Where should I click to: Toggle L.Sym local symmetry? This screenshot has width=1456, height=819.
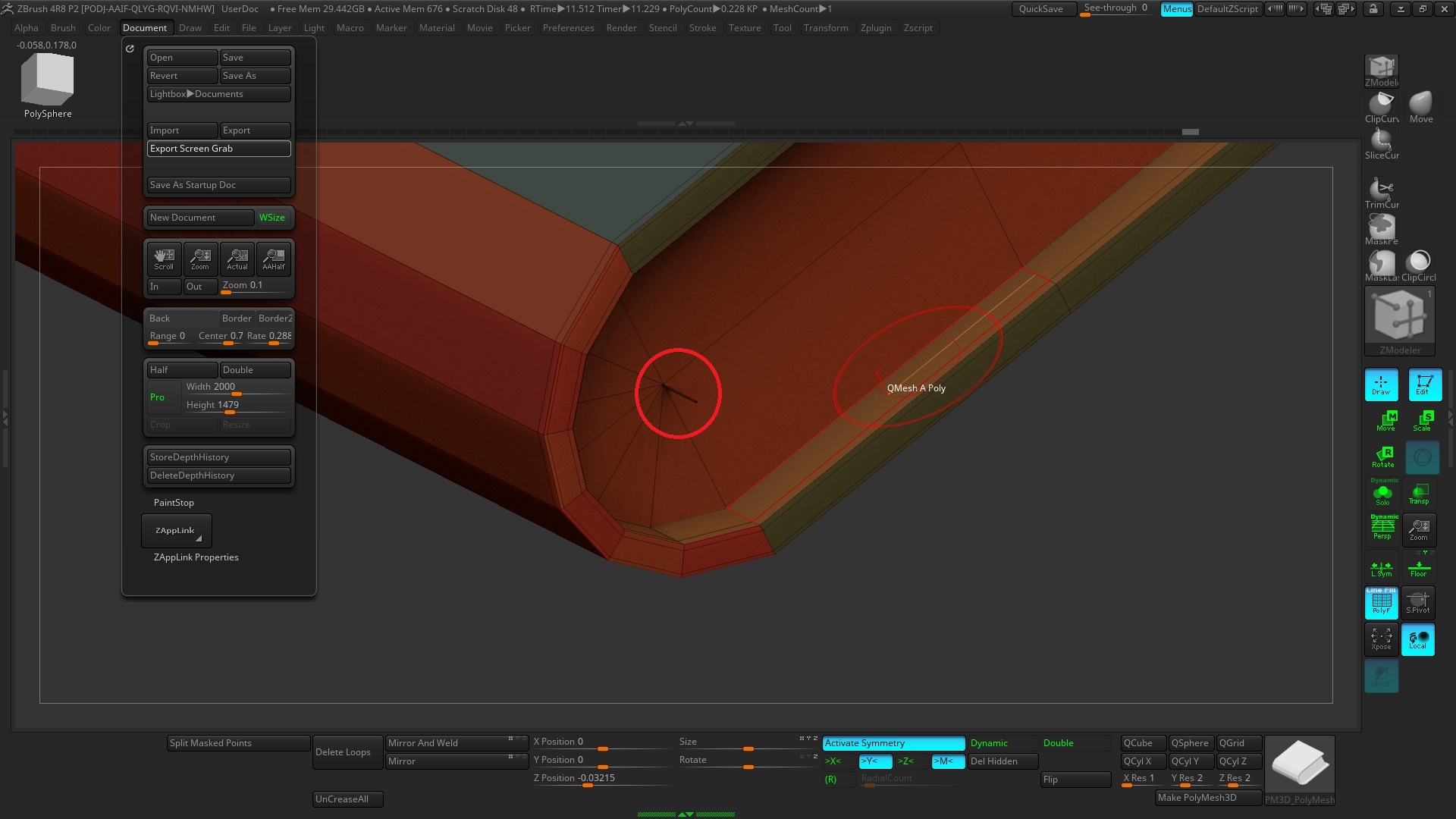(x=1381, y=566)
